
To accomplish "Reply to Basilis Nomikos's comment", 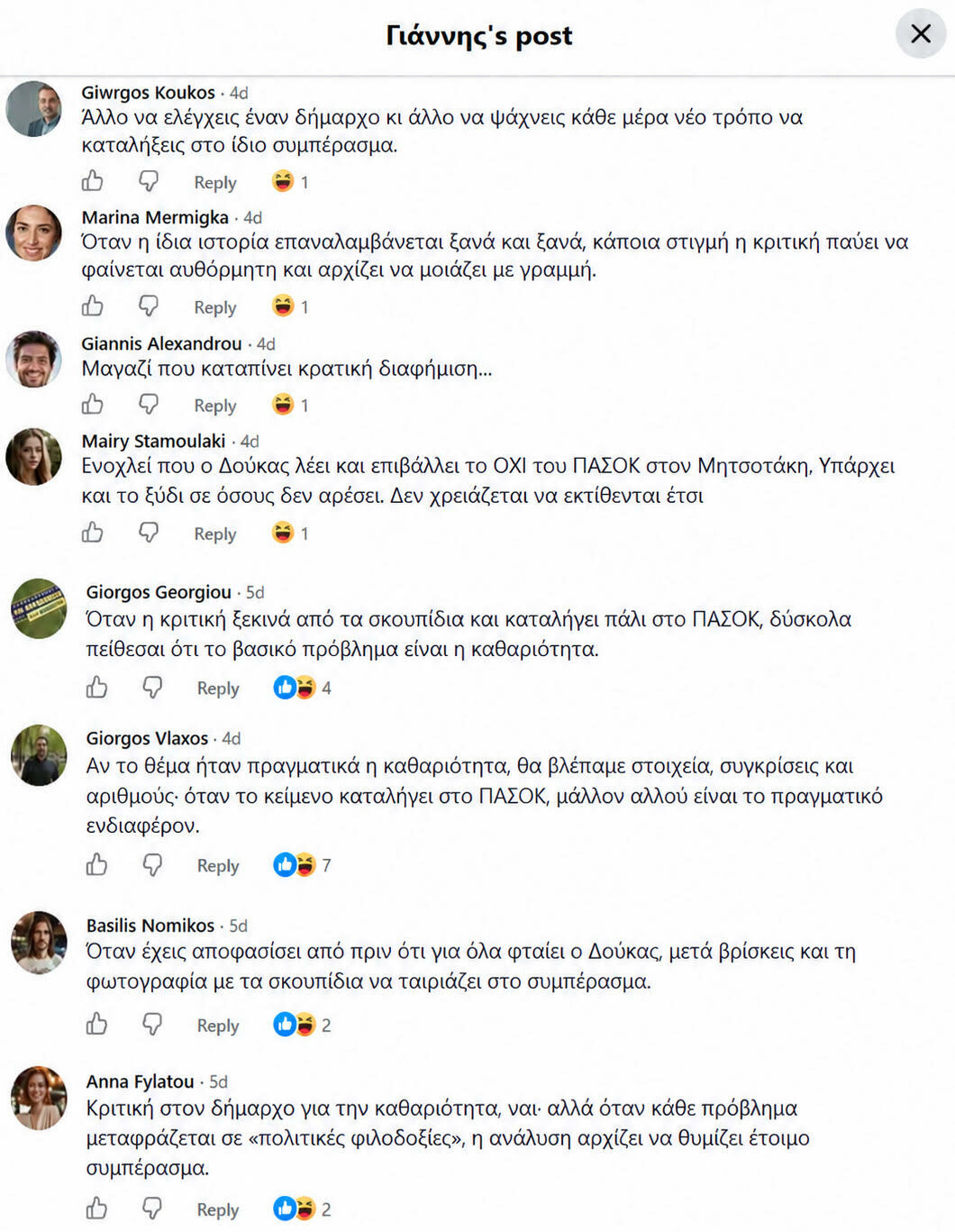I will point(218,1026).
